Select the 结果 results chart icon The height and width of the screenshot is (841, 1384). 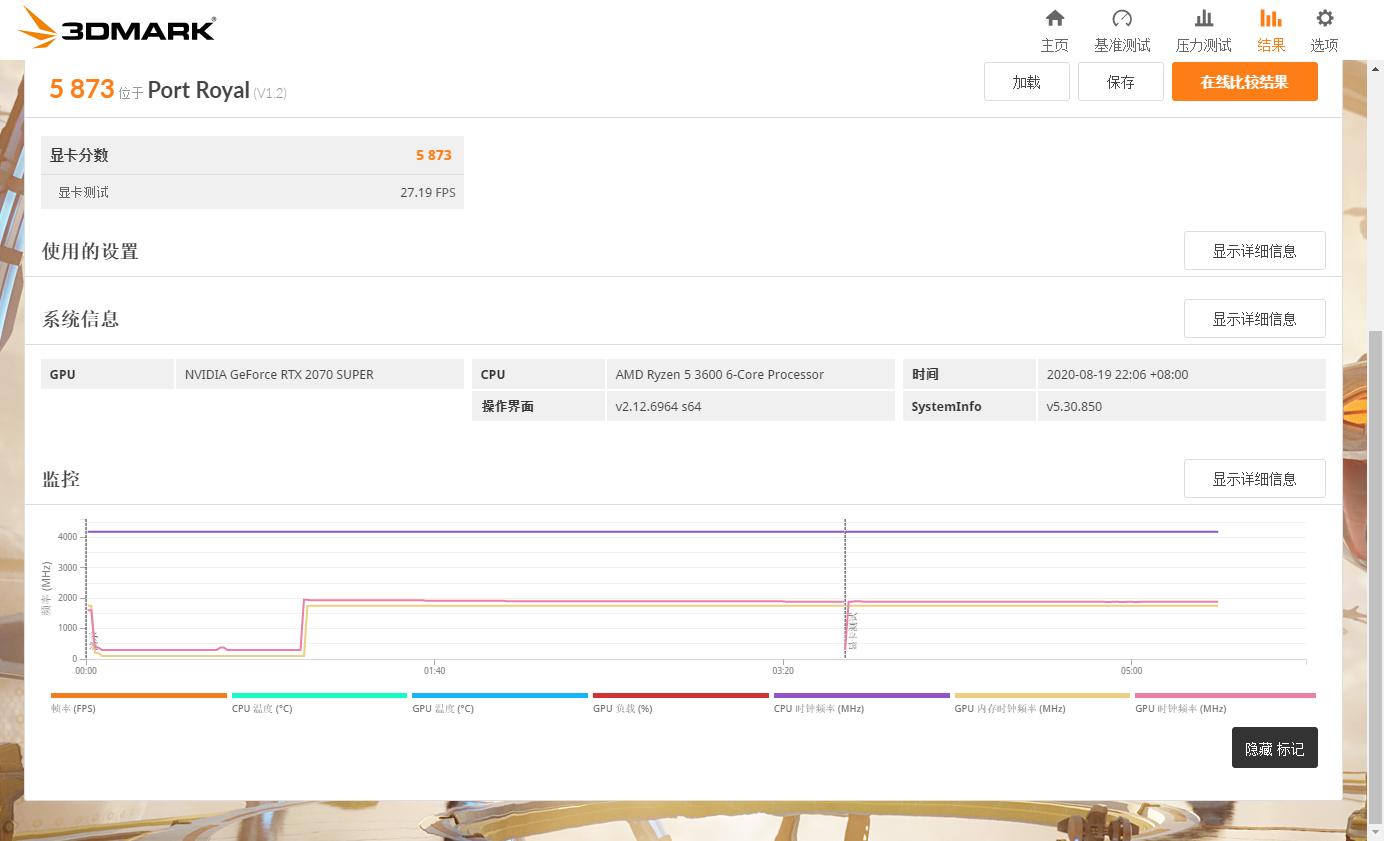(x=1271, y=19)
